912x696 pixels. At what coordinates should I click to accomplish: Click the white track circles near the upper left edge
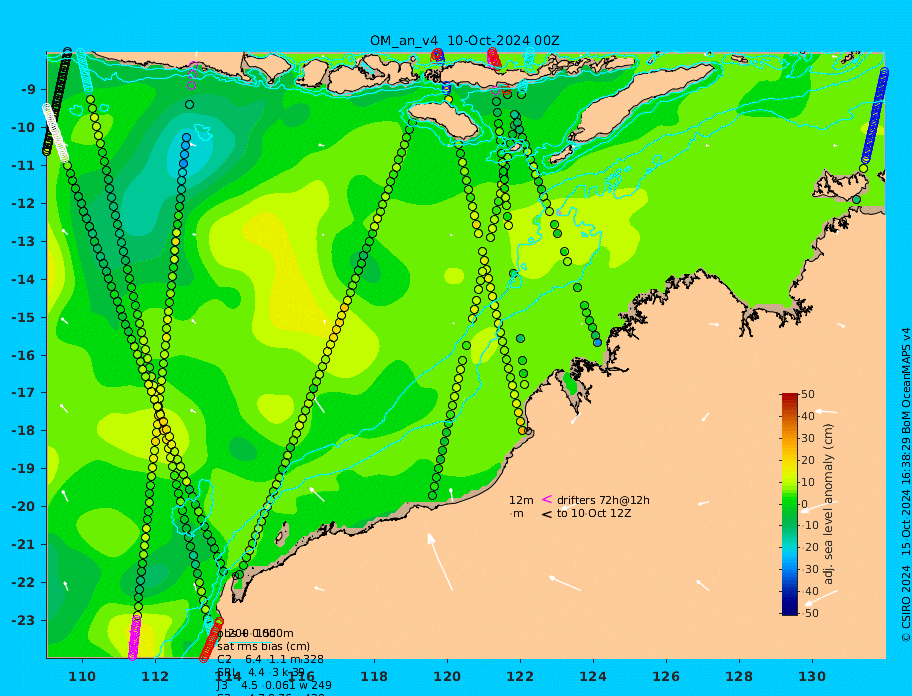55,133
